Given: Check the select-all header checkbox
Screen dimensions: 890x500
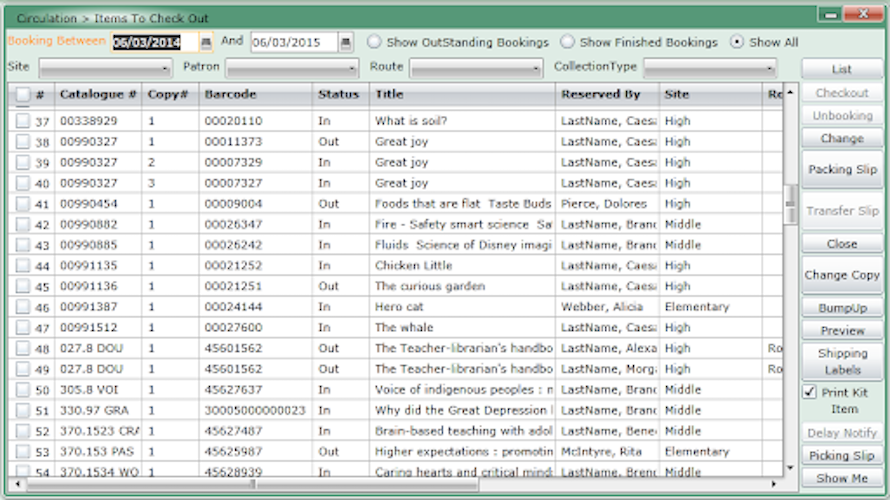Looking at the screenshot, I should pyautogui.click(x=22, y=95).
